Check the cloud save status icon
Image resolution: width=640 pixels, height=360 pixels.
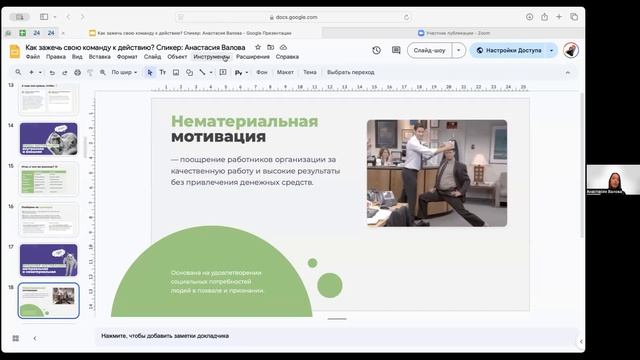tap(283, 47)
